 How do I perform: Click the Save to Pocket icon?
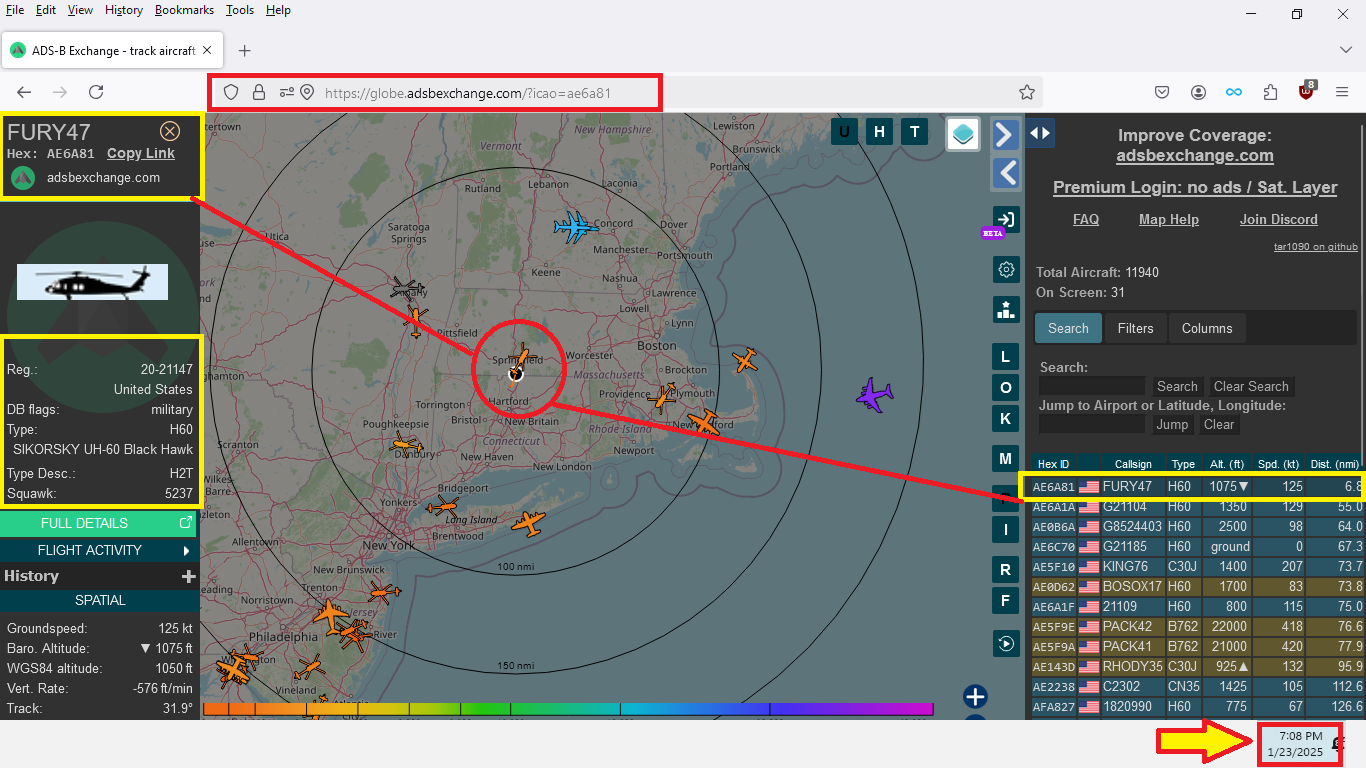pyautogui.click(x=1162, y=92)
